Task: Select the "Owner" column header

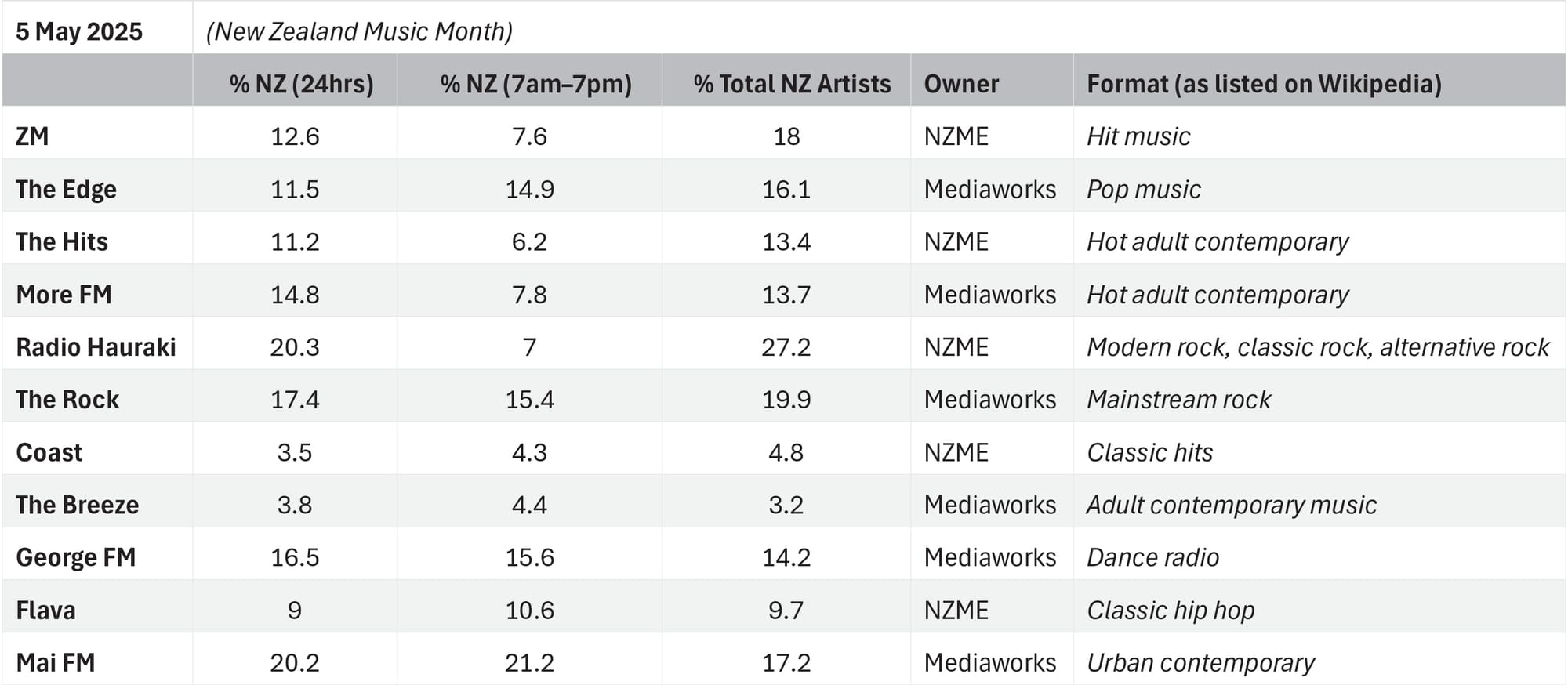Action: (961, 84)
